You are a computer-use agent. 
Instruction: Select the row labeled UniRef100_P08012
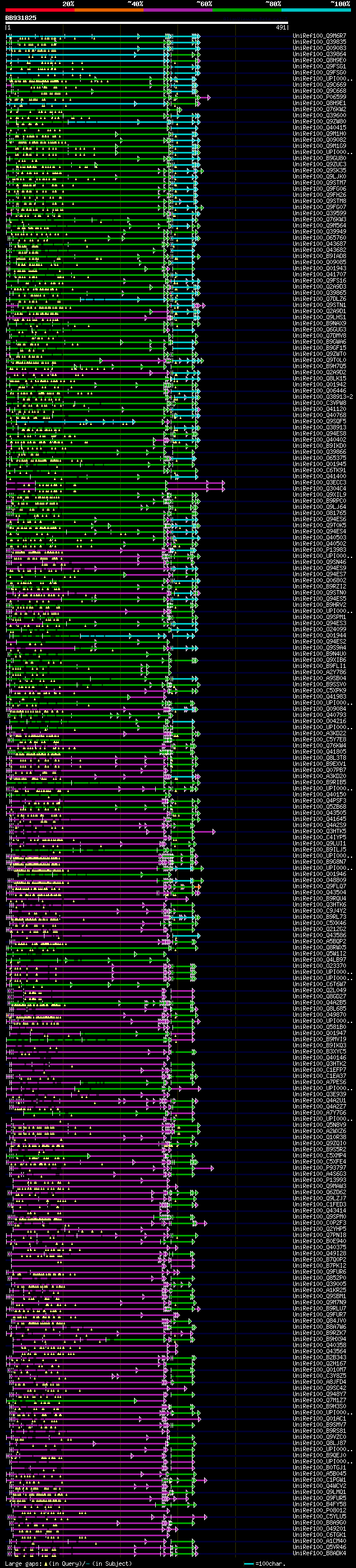tap(319, 1510)
